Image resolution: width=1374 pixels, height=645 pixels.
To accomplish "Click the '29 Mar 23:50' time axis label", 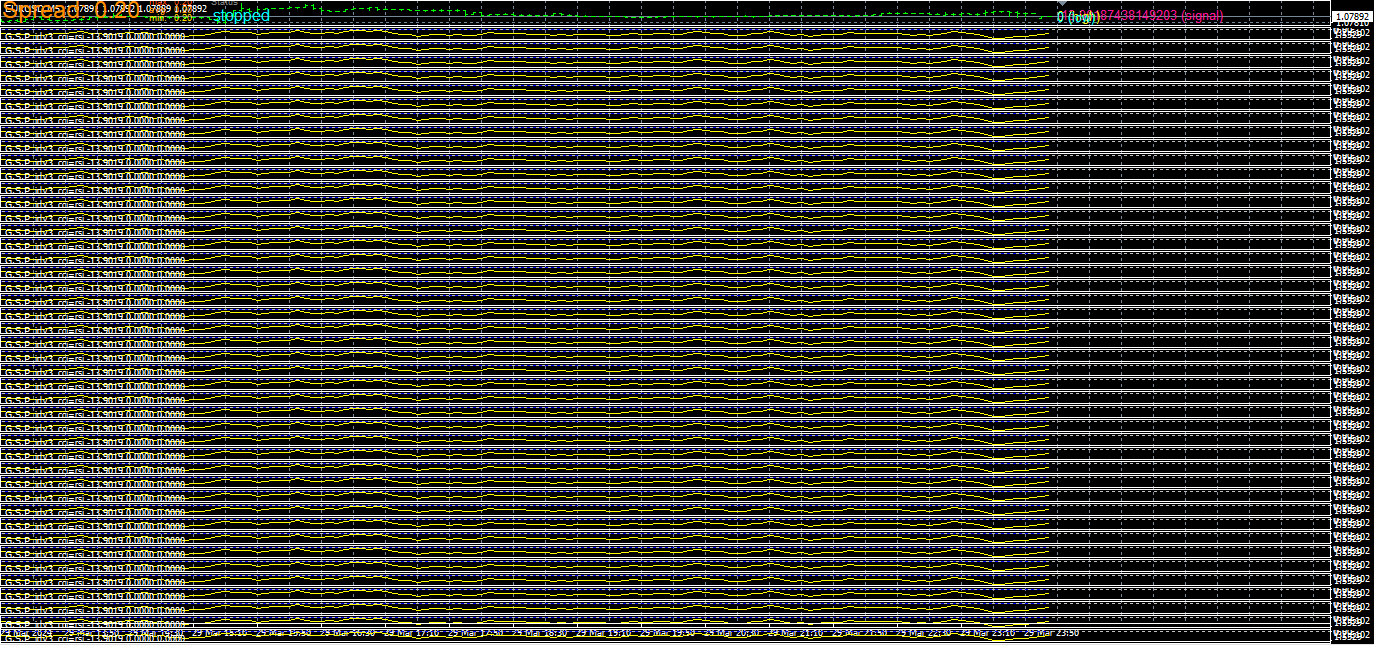I will point(1051,633).
